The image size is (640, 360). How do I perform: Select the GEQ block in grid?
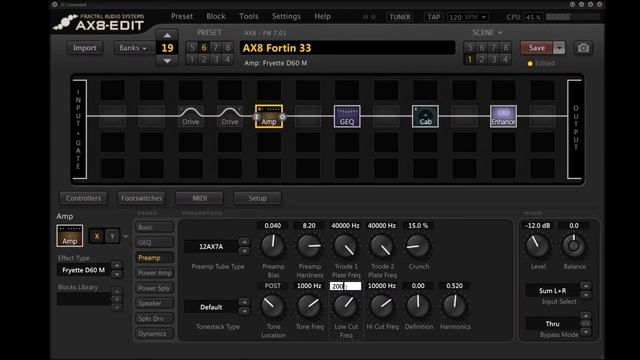[347, 116]
